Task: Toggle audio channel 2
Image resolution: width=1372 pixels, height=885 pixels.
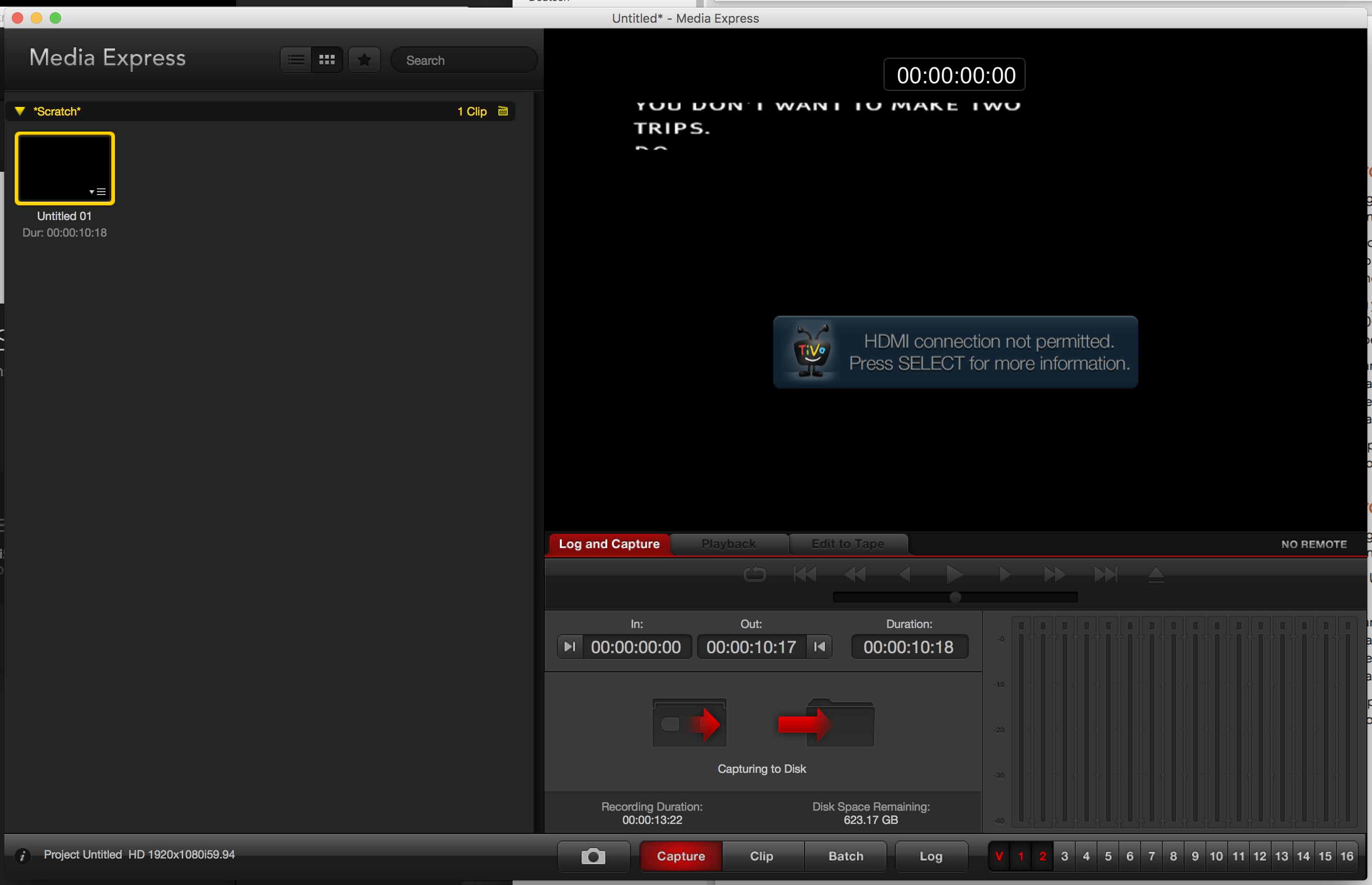Action: (1043, 856)
